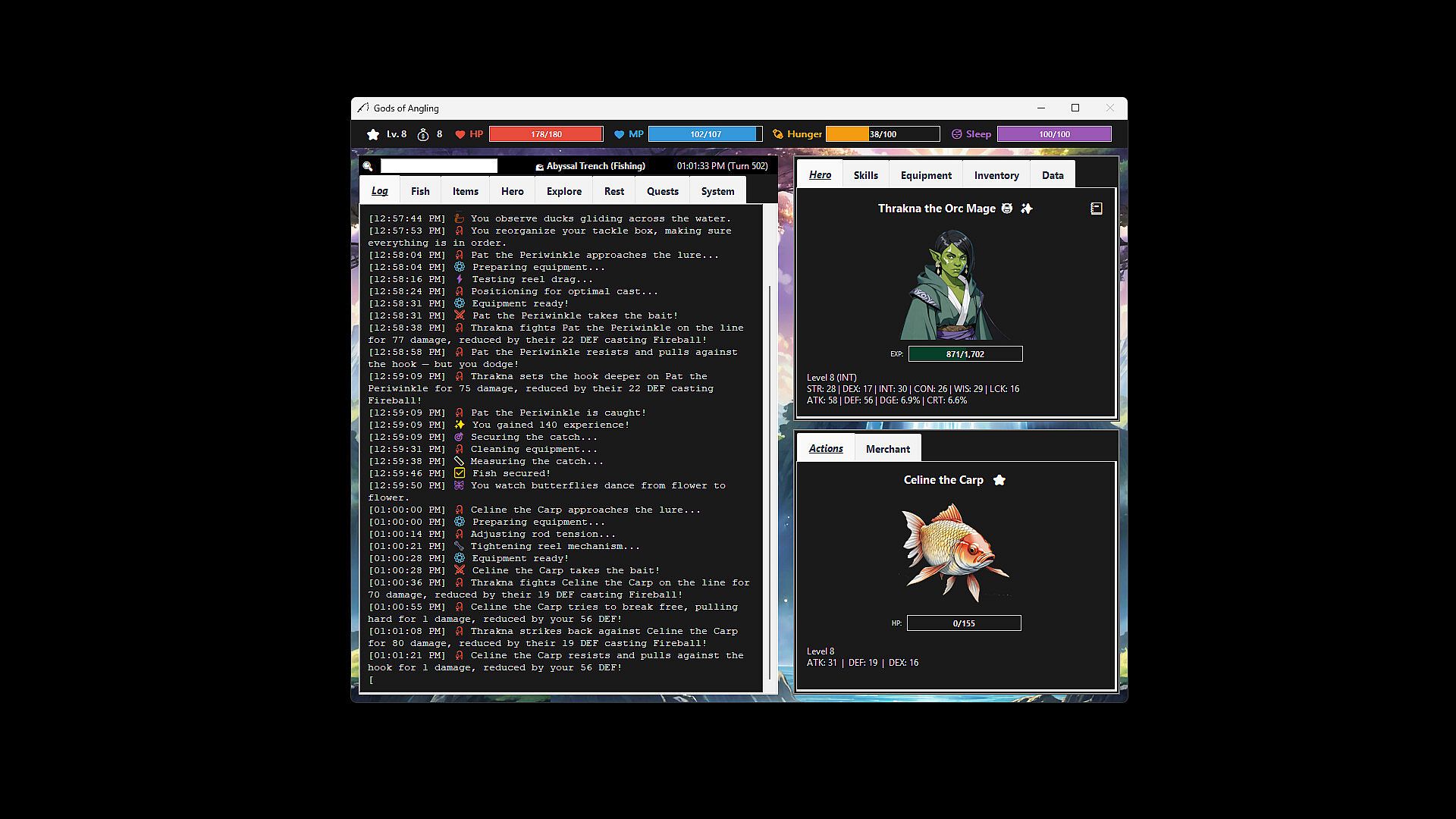Click the orc face icon beside hero name
This screenshot has height=819, width=1456.
[1007, 209]
